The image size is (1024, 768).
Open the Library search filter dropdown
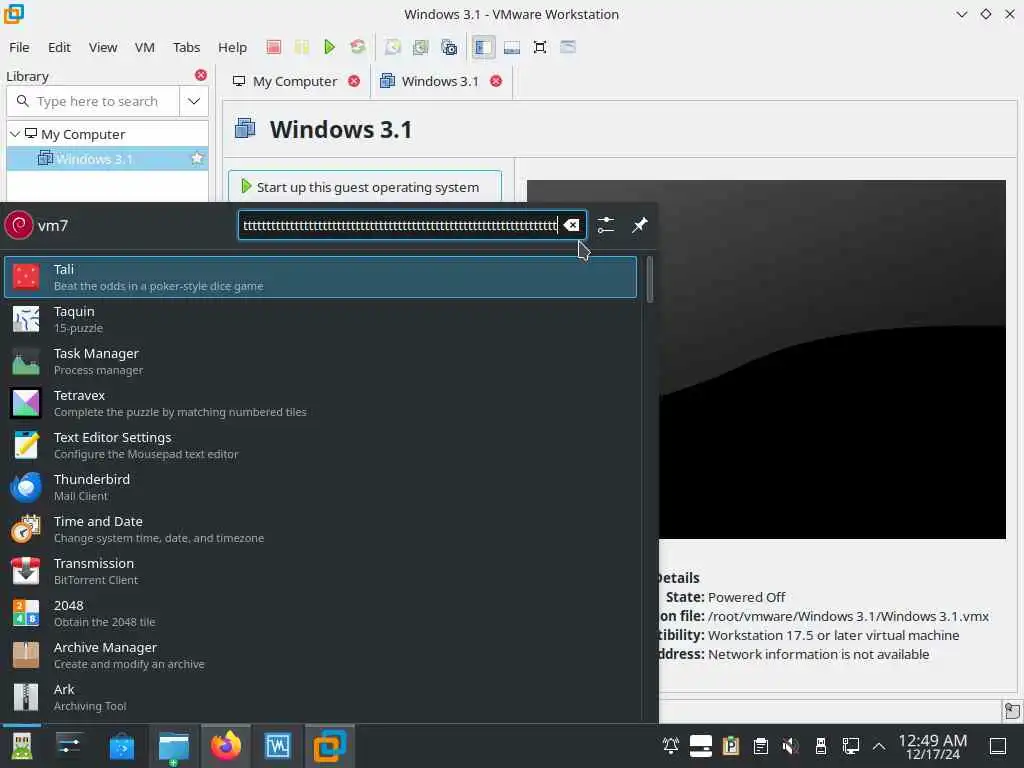[x=194, y=101]
